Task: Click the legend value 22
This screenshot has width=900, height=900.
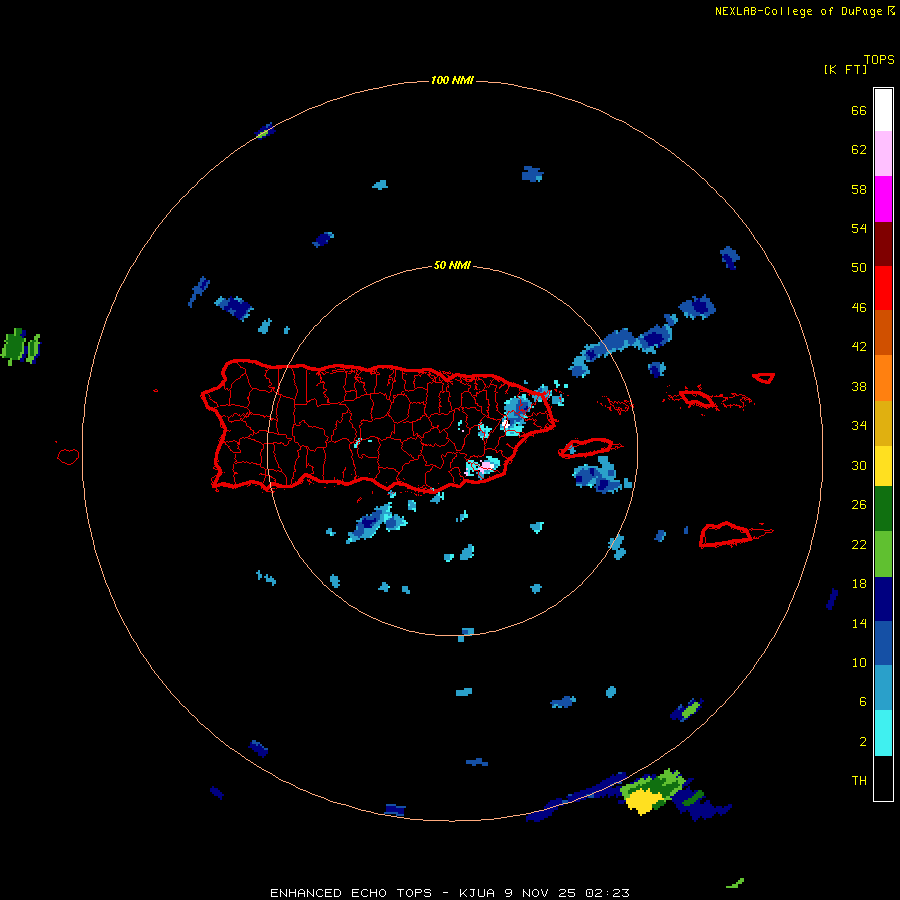Action: tap(859, 545)
